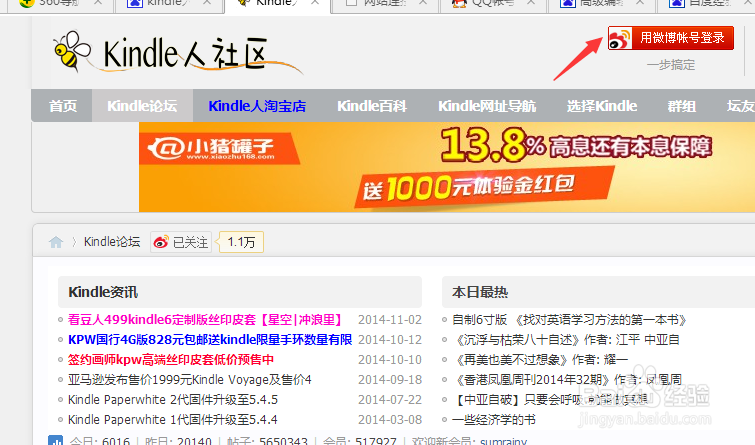Image resolution: width=755 pixels, height=445 pixels.
Task: Open hot post 【中亚自破】只要会呼吸
Action: point(552,400)
